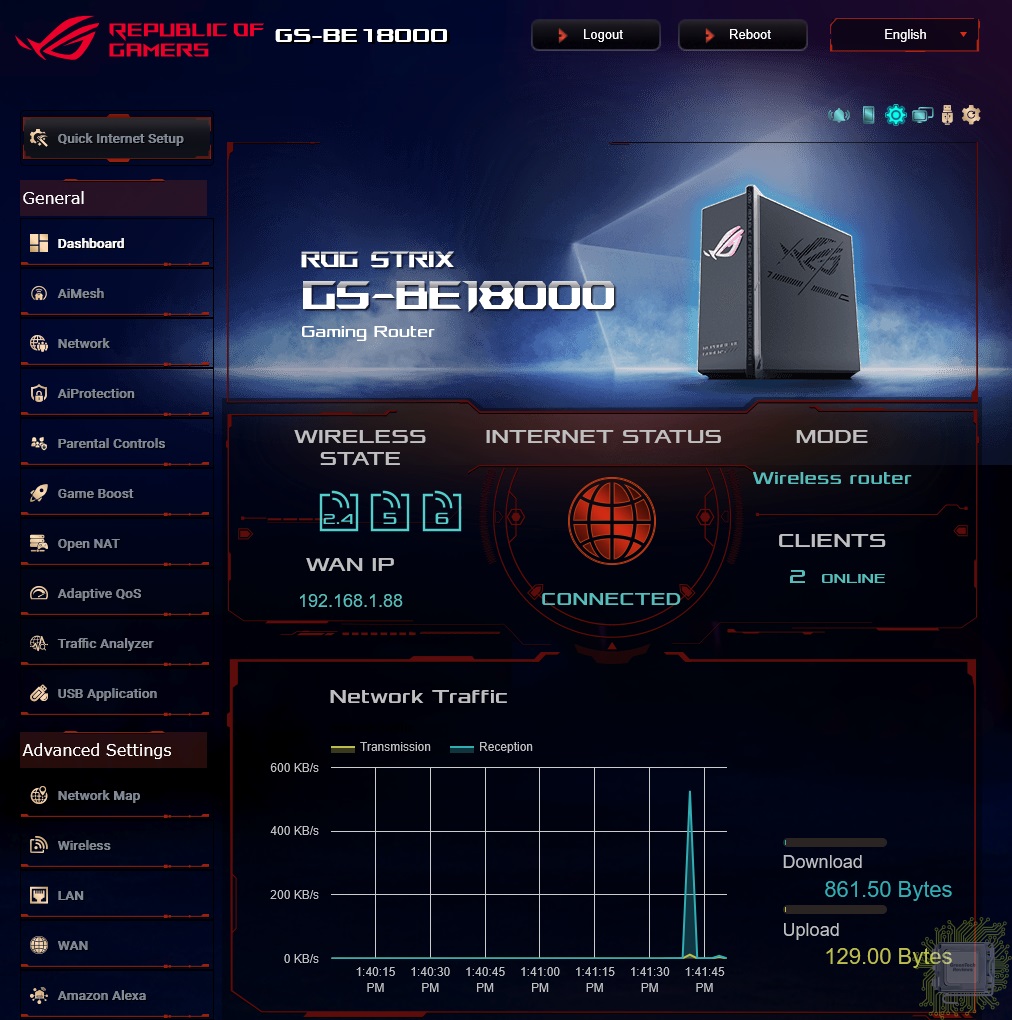Click Wireless router mode text

[x=832, y=478]
